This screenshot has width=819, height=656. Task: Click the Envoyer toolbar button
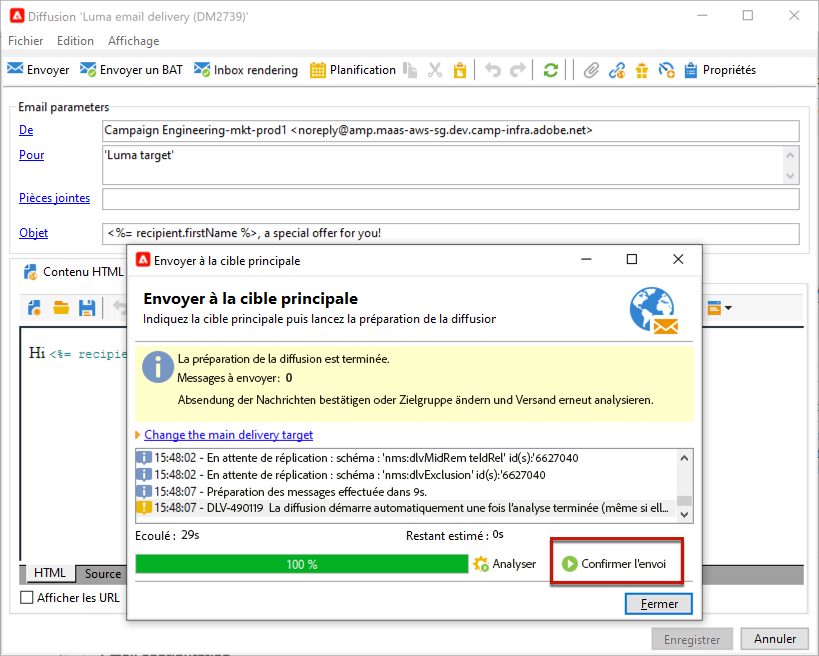38,69
